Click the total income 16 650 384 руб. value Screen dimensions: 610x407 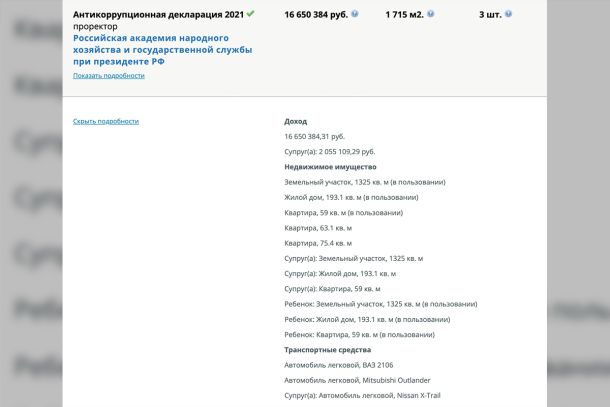click(x=316, y=15)
